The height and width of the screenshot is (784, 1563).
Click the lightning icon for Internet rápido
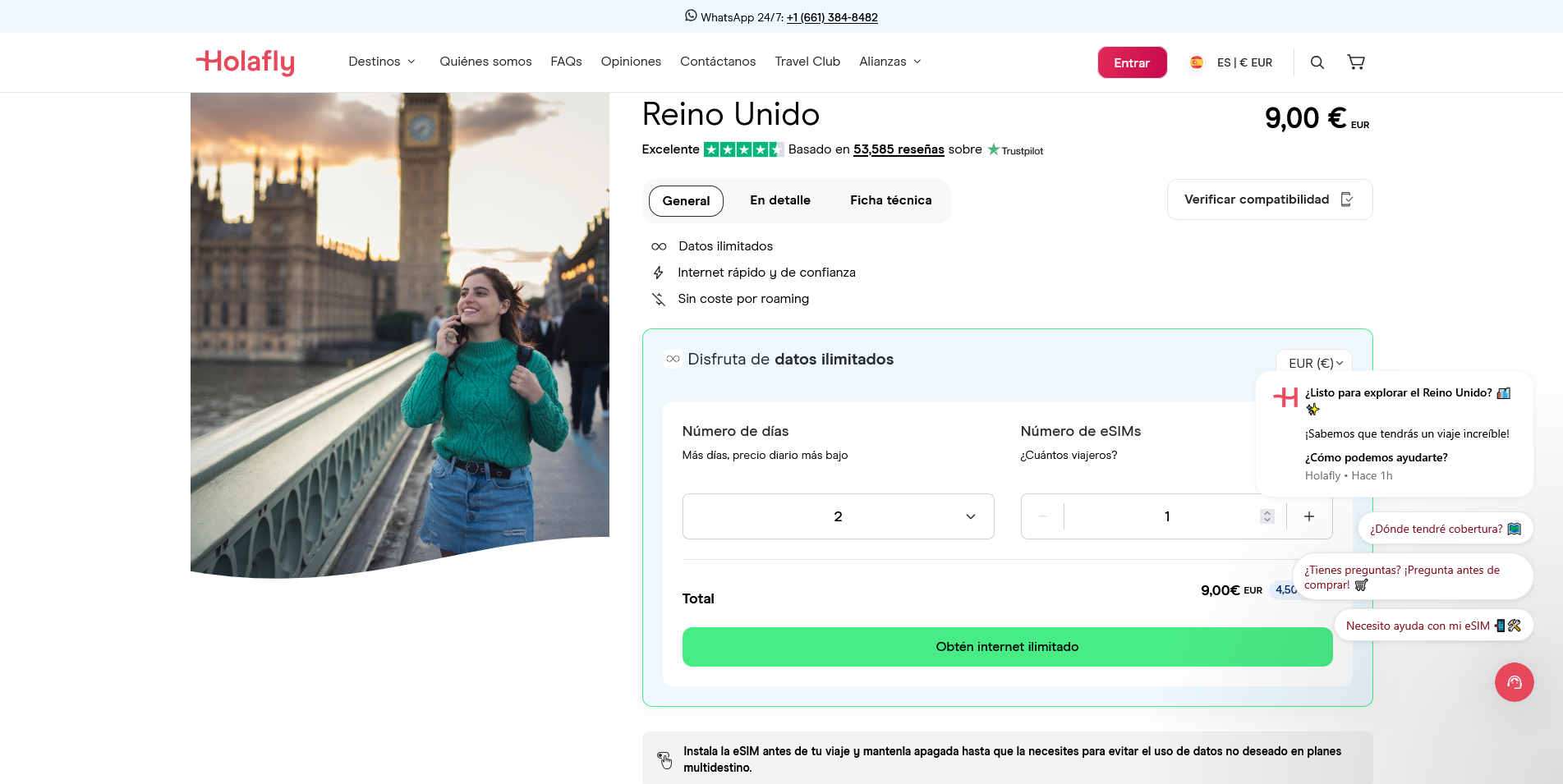(x=658, y=272)
